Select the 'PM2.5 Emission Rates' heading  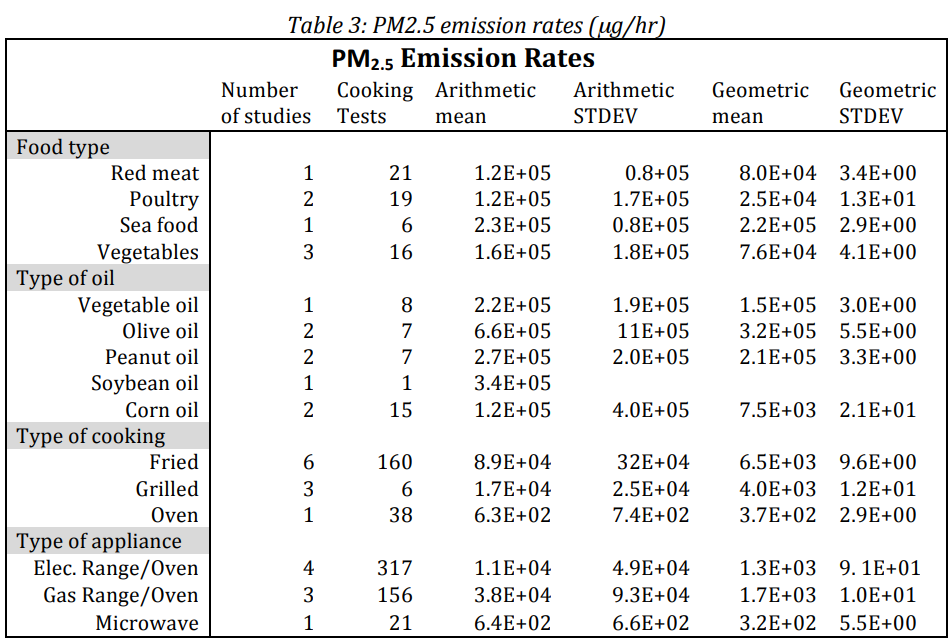tap(463, 59)
